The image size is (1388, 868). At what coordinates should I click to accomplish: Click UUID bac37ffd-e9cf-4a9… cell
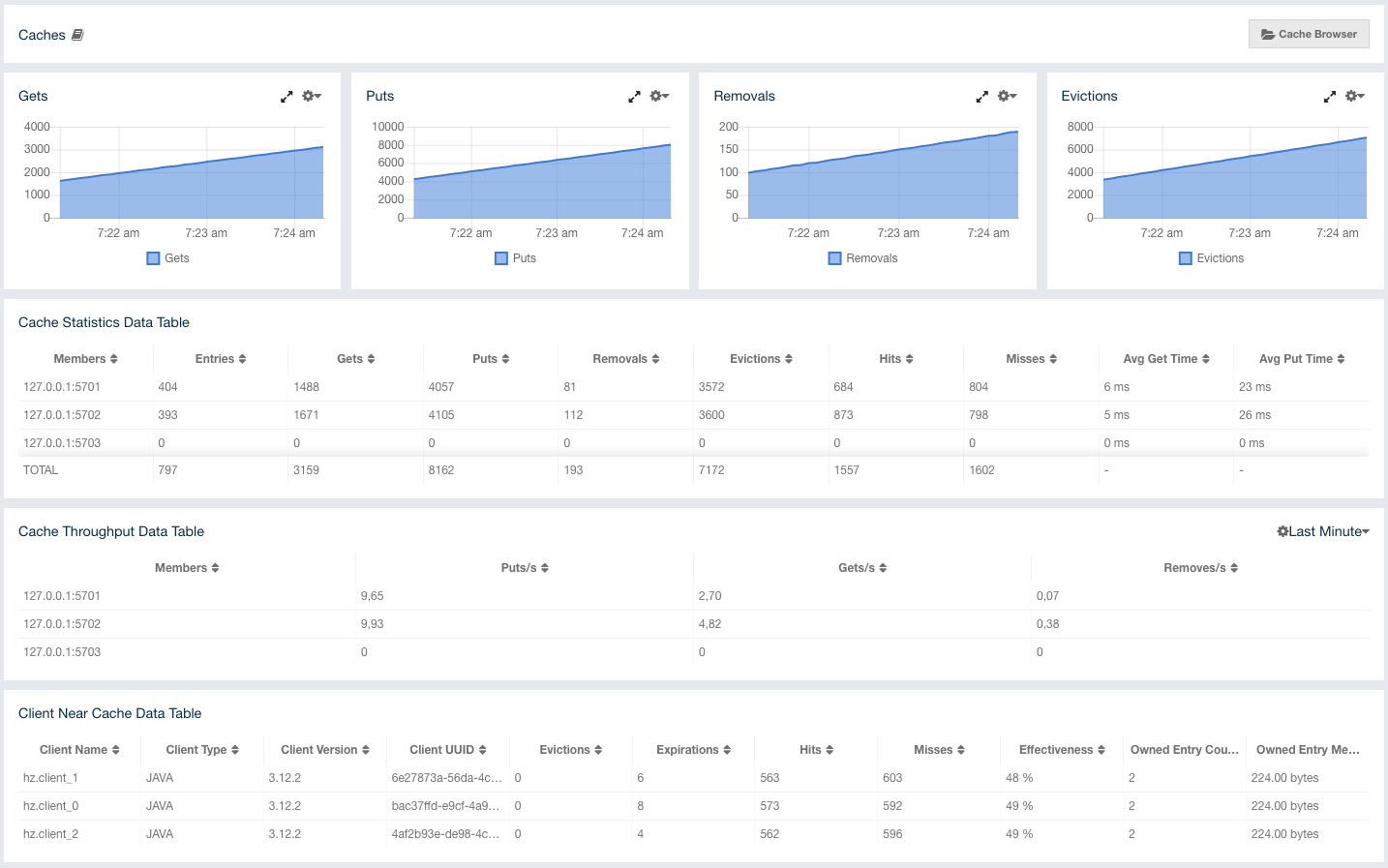[x=446, y=806]
